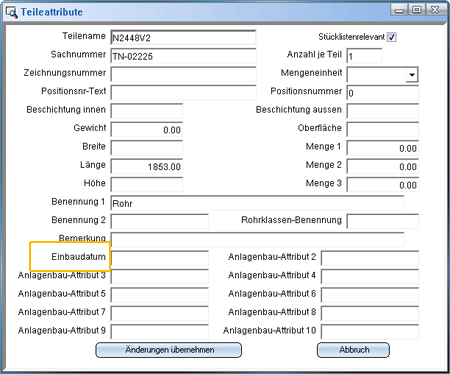Click the Anlagenbau-Attribut 10 field
The height and width of the screenshot is (374, 450).
370,332
